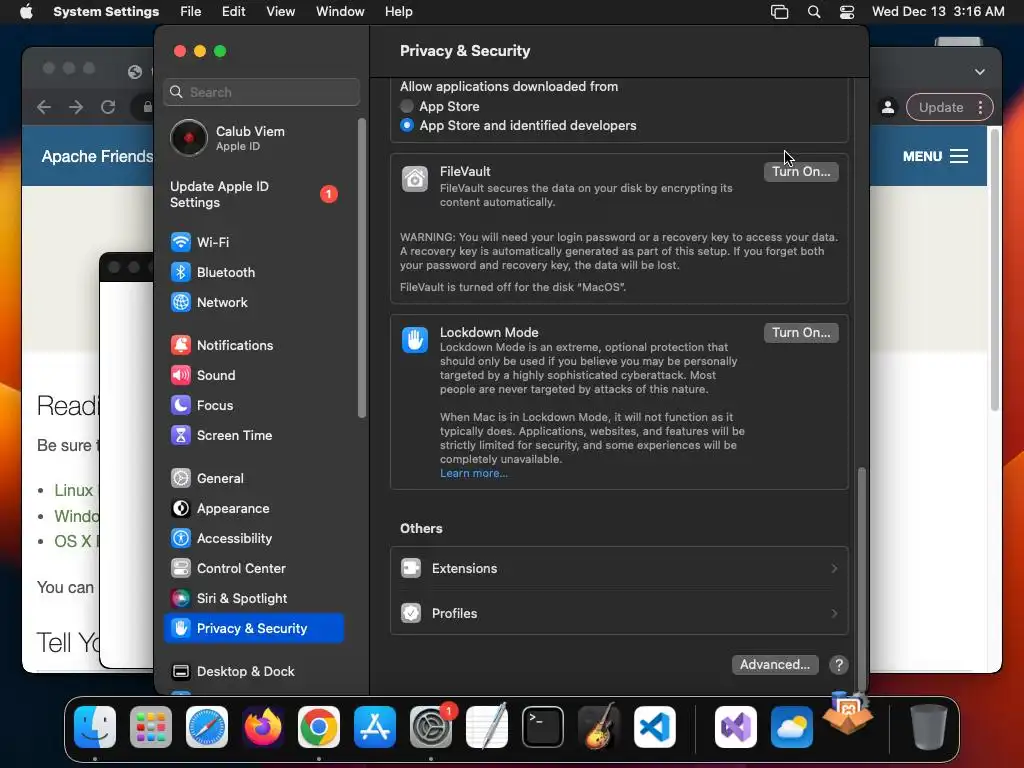Select Privacy & Security in sidebar
This screenshot has width=1024, height=768.
(x=253, y=628)
